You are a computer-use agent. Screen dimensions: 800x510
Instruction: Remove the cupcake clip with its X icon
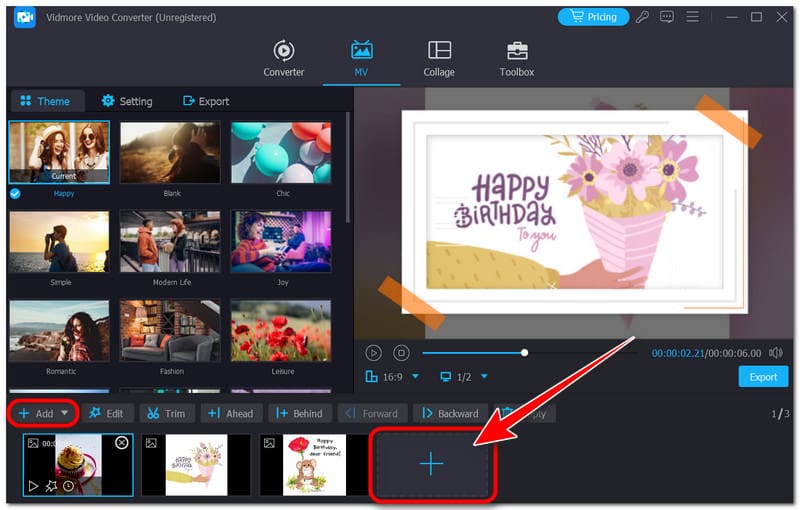point(122,442)
